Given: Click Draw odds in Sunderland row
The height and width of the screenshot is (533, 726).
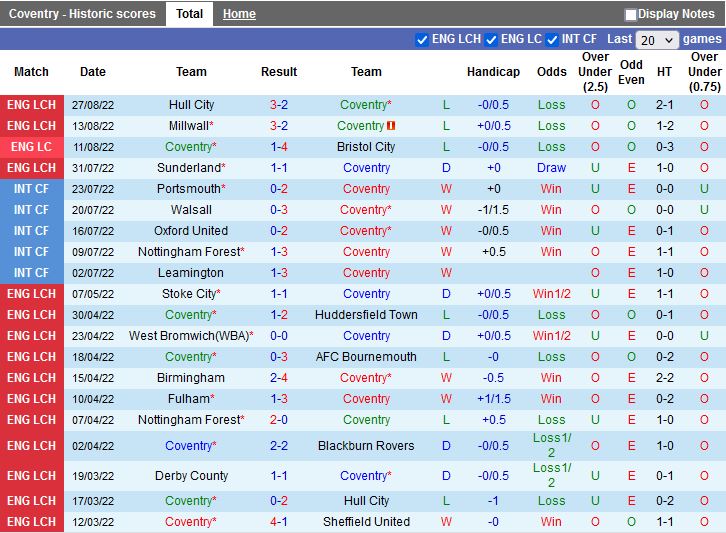Looking at the screenshot, I should pos(551,168).
